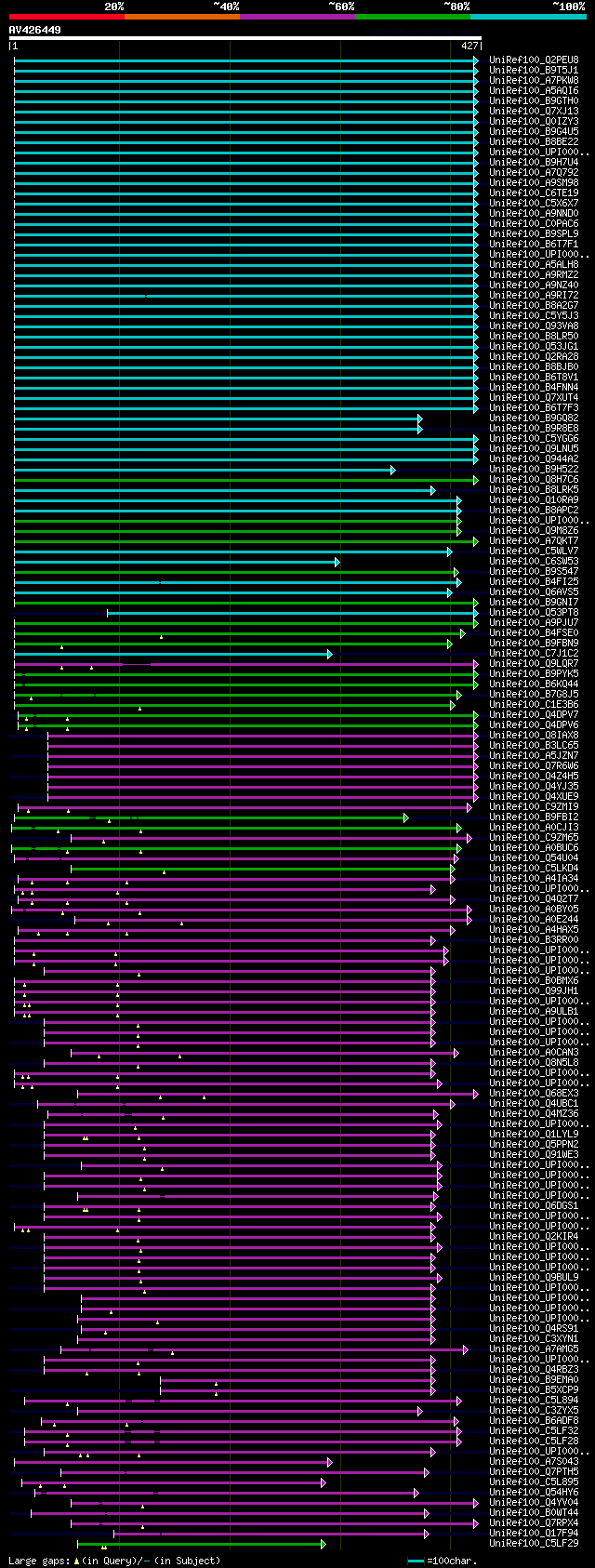Click hit label UniRef100_C9ZM65
Screen dimensions: 595x1568
(x=534, y=837)
